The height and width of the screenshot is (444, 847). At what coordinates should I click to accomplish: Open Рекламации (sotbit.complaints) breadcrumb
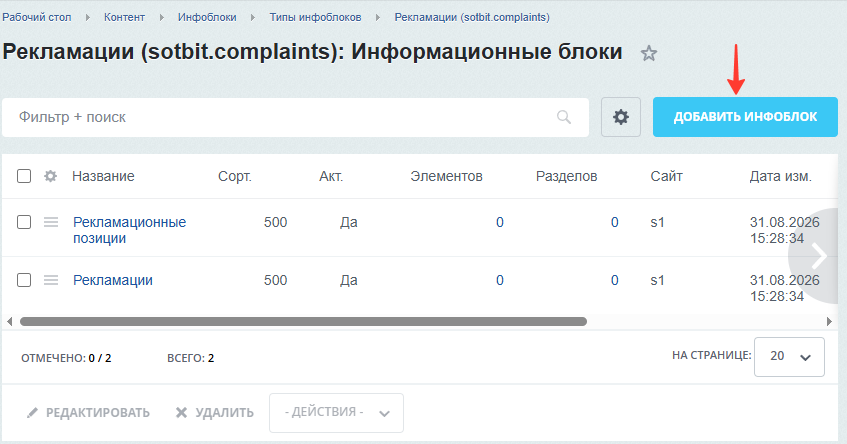[x=472, y=17]
